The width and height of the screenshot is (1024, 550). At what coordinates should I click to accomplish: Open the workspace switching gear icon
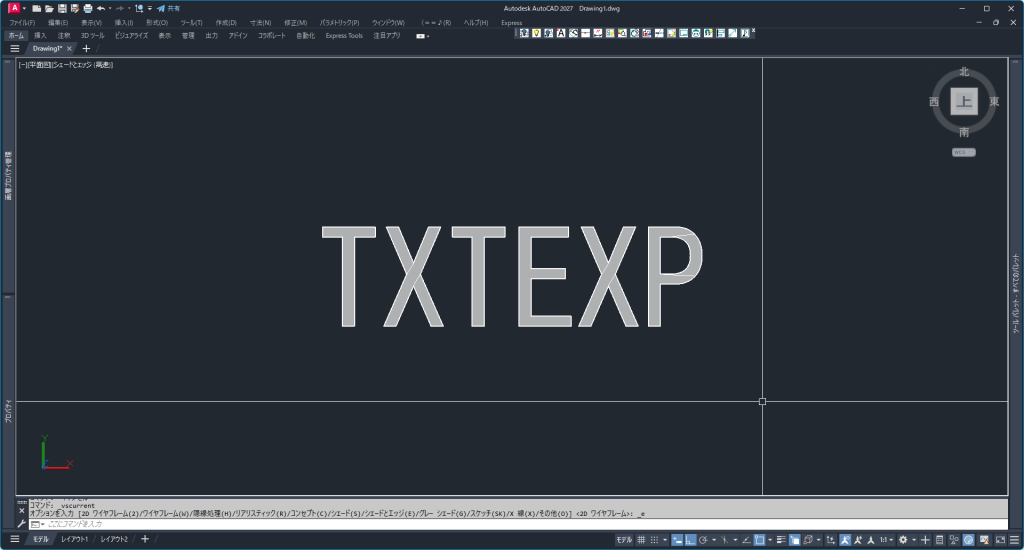(903, 539)
